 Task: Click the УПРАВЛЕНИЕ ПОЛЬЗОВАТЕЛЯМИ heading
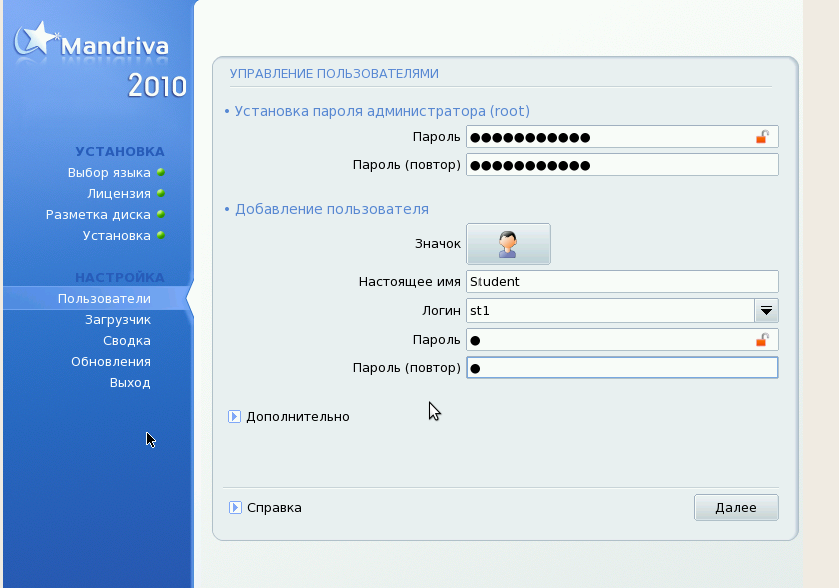[x=334, y=73]
